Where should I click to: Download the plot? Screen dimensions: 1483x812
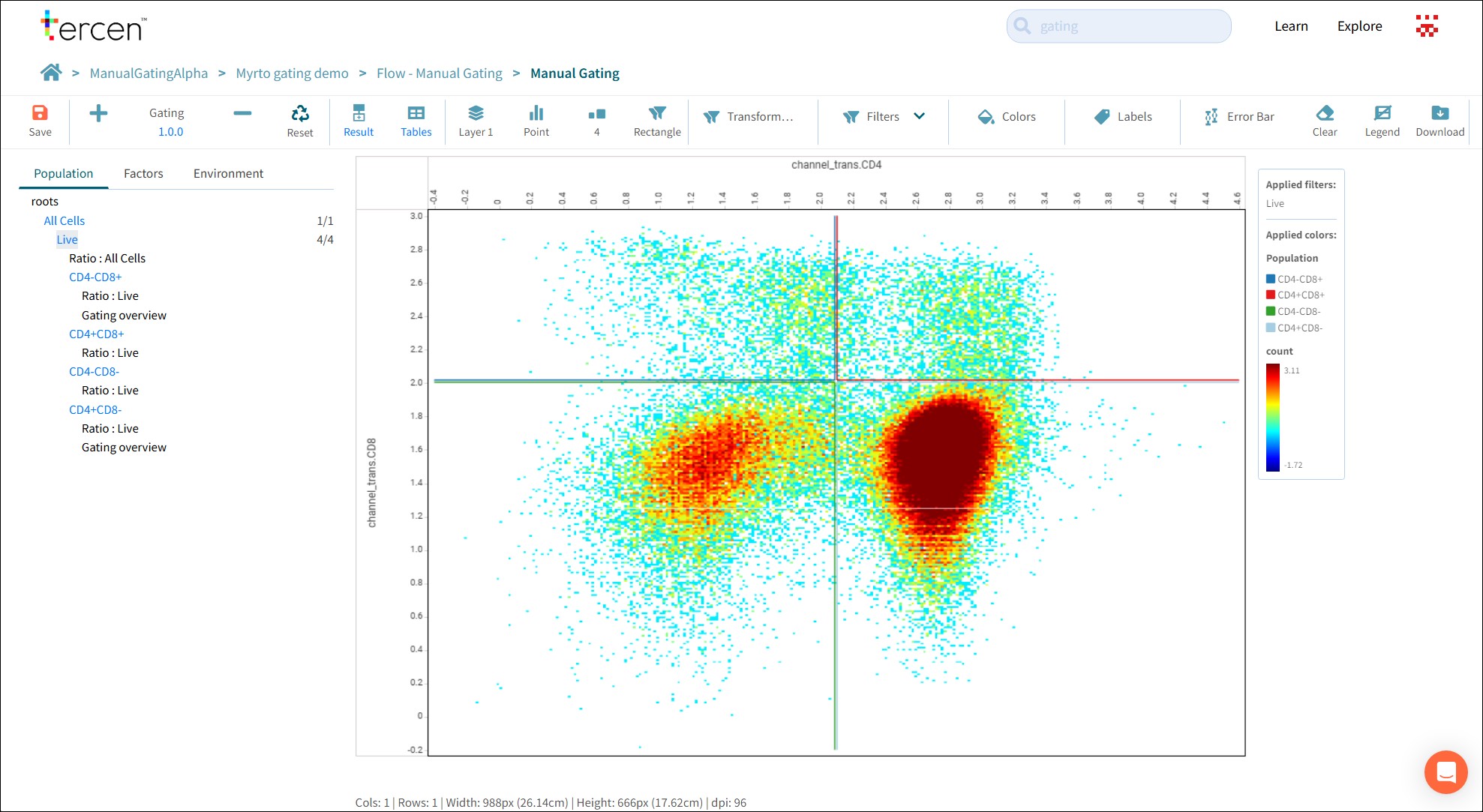point(1439,121)
